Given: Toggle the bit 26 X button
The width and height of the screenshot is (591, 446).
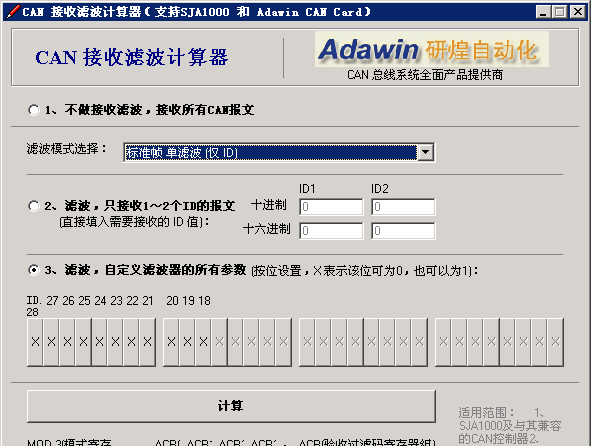Looking at the screenshot, I should (67, 342).
